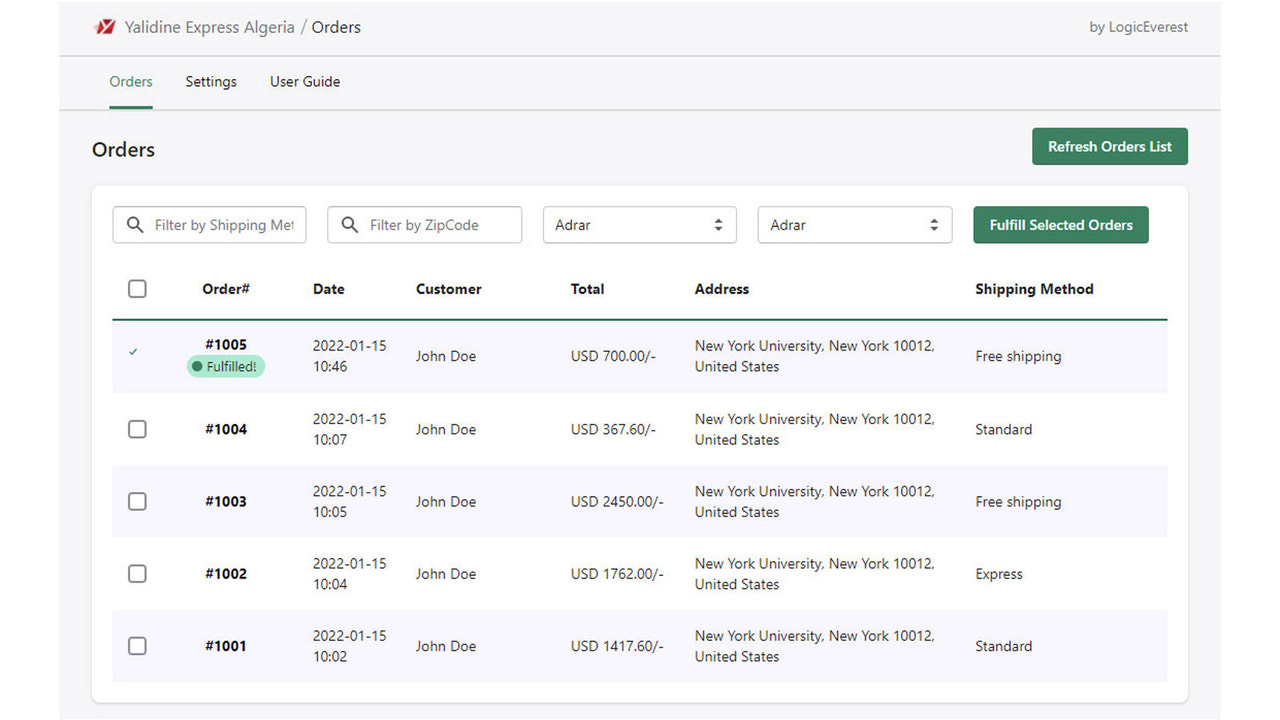Click the date 2022-01-15 10:02
1280x720 pixels.
(x=349, y=646)
